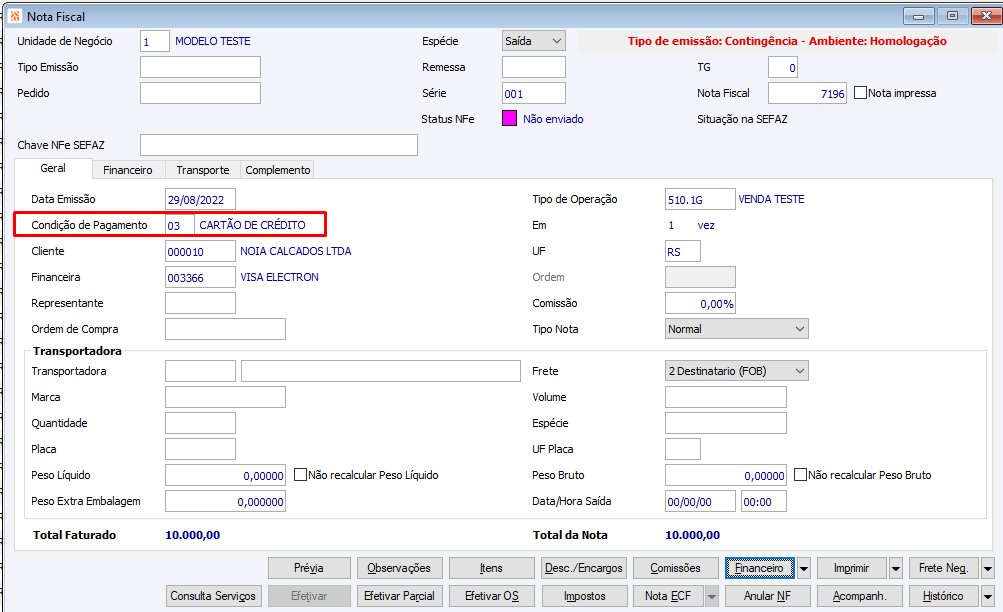
Task: Click the Transportadora code field
Action: (x=200, y=371)
